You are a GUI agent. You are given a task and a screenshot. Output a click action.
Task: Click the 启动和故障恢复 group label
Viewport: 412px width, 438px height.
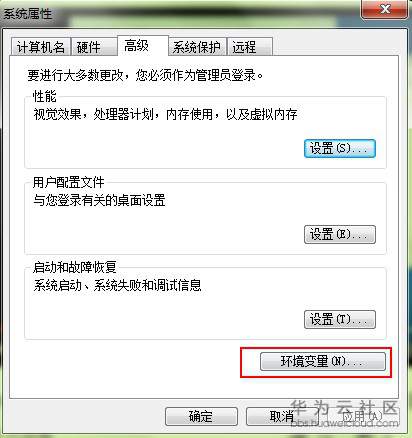(74, 267)
